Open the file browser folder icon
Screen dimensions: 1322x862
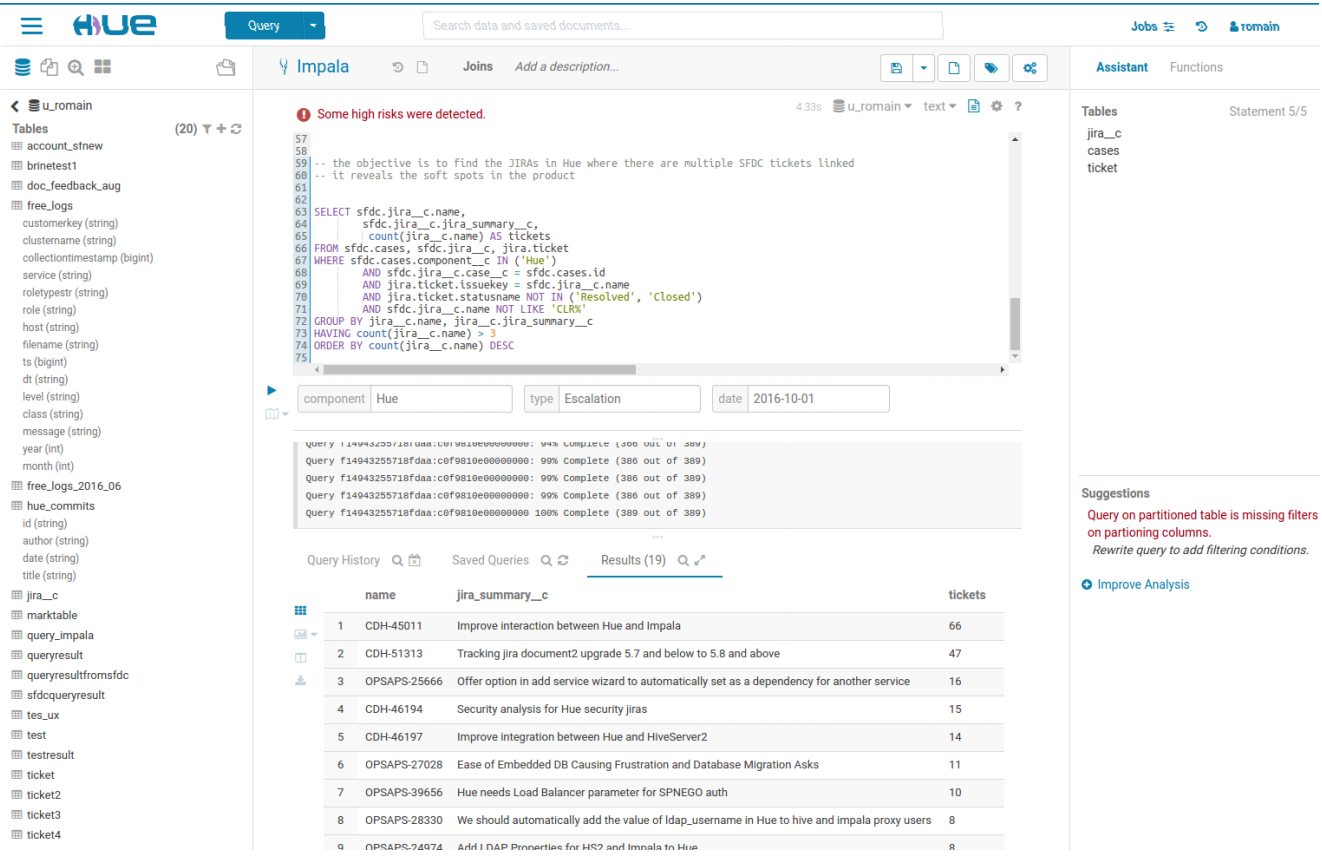click(226, 68)
